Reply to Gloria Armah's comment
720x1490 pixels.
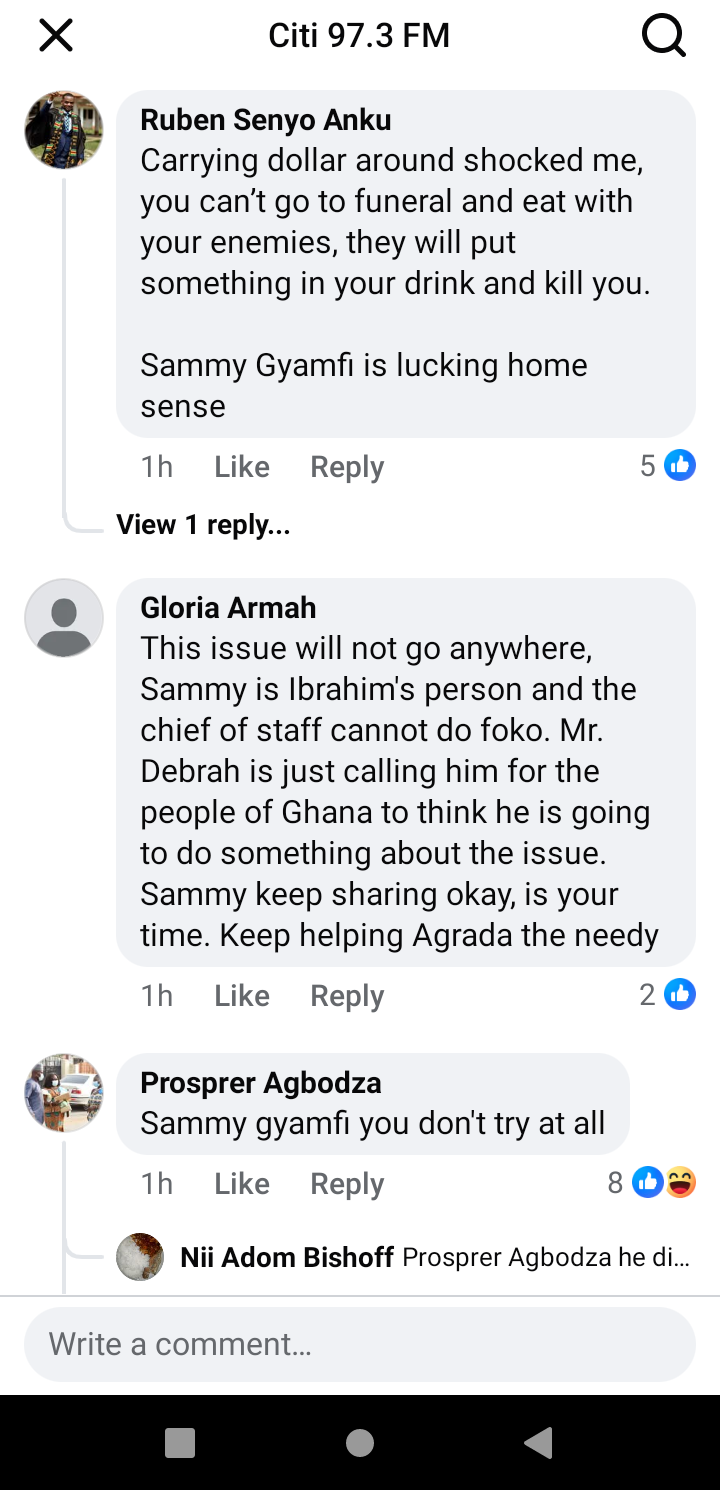347,996
